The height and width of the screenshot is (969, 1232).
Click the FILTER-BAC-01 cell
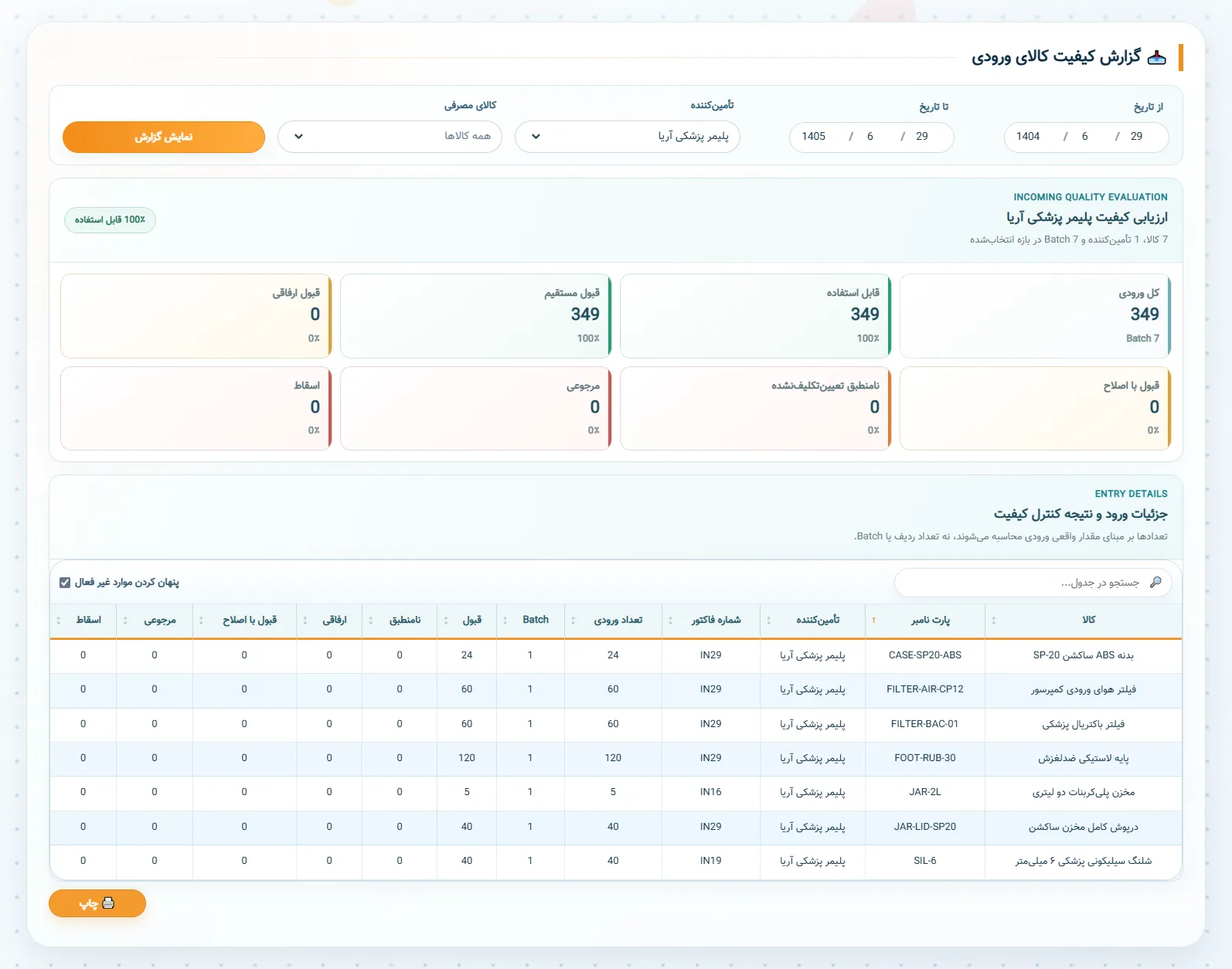925,724
